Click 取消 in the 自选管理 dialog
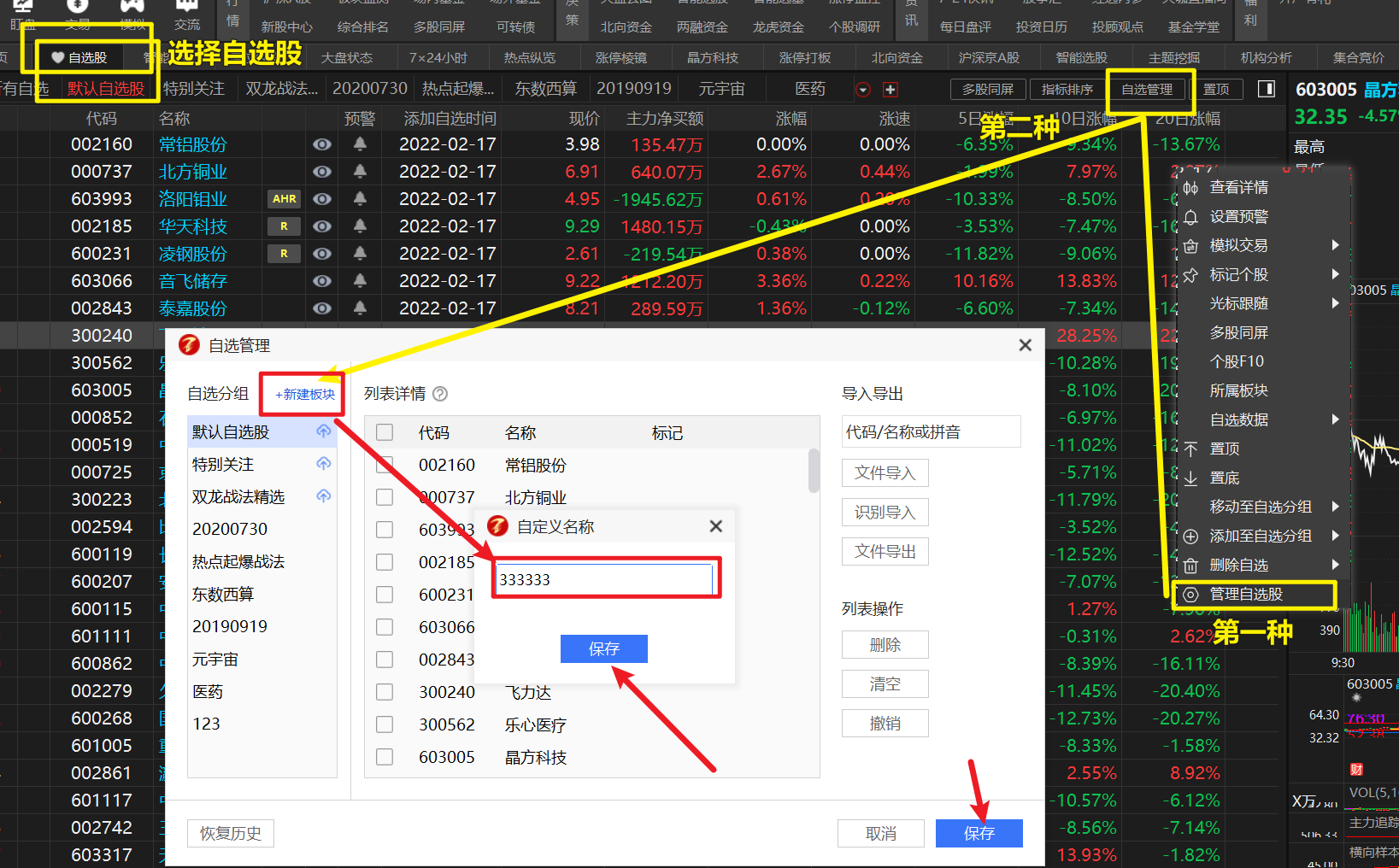Viewport: 1399px width, 868px height. coord(881,833)
